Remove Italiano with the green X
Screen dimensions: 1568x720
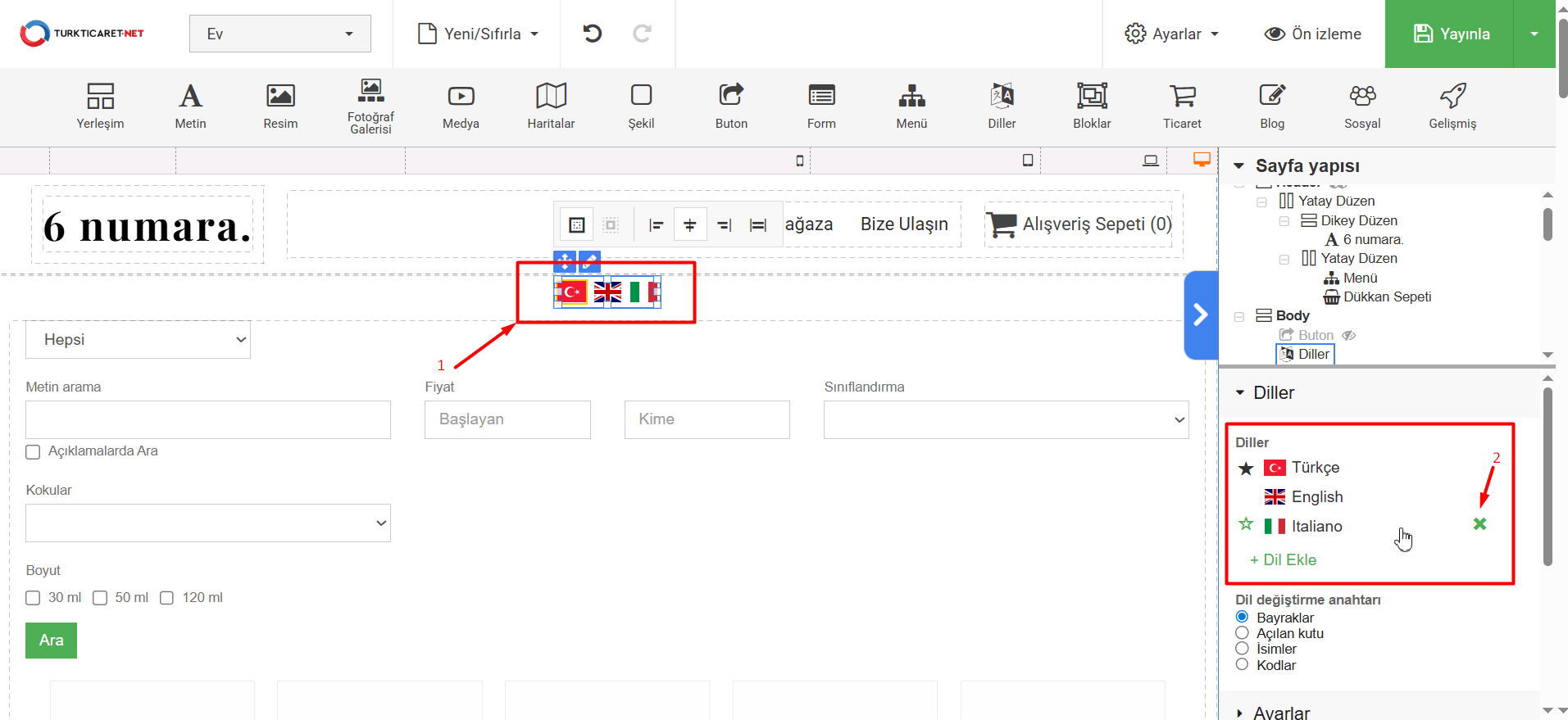tap(1479, 524)
